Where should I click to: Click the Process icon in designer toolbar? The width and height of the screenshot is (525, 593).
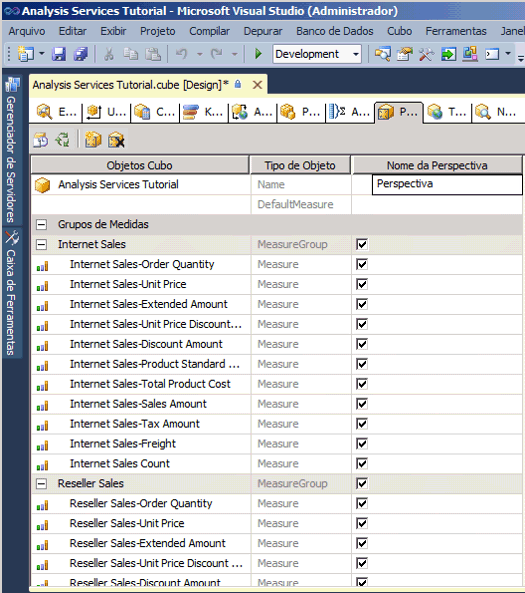coord(41,140)
